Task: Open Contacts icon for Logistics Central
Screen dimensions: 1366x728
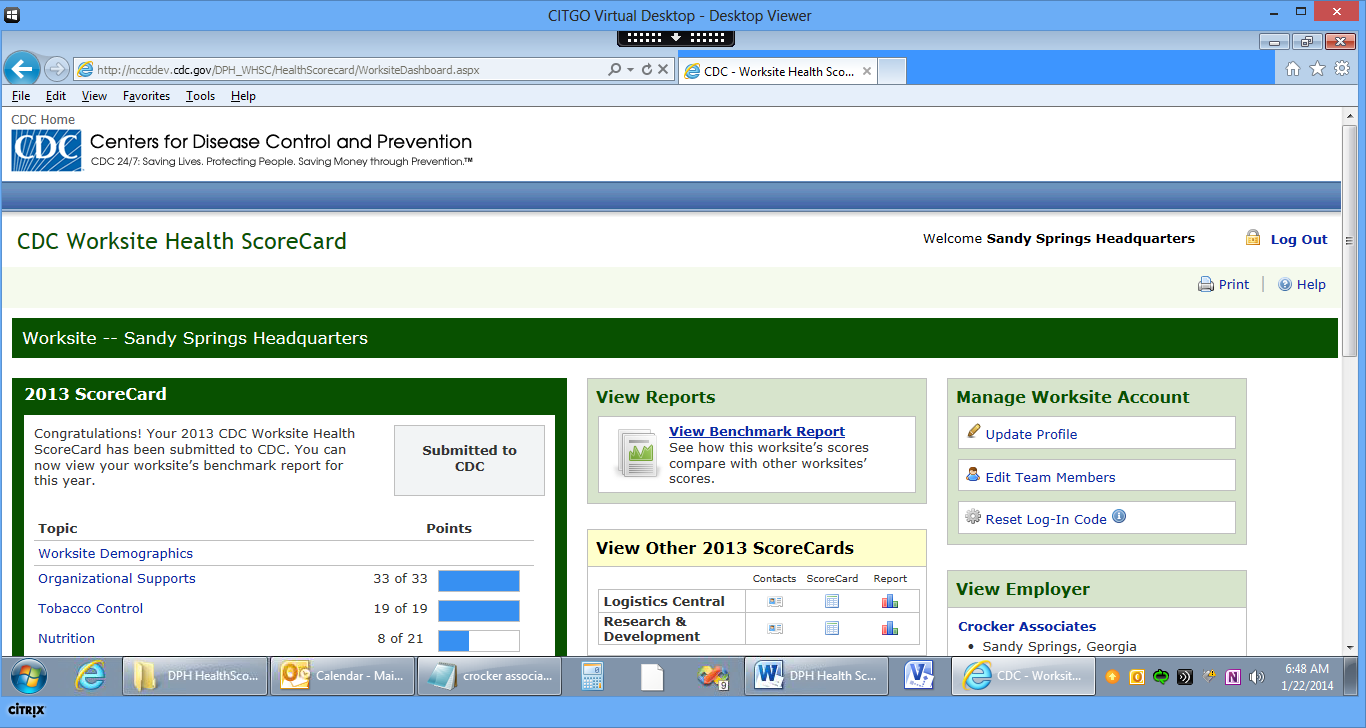Action: (x=775, y=601)
